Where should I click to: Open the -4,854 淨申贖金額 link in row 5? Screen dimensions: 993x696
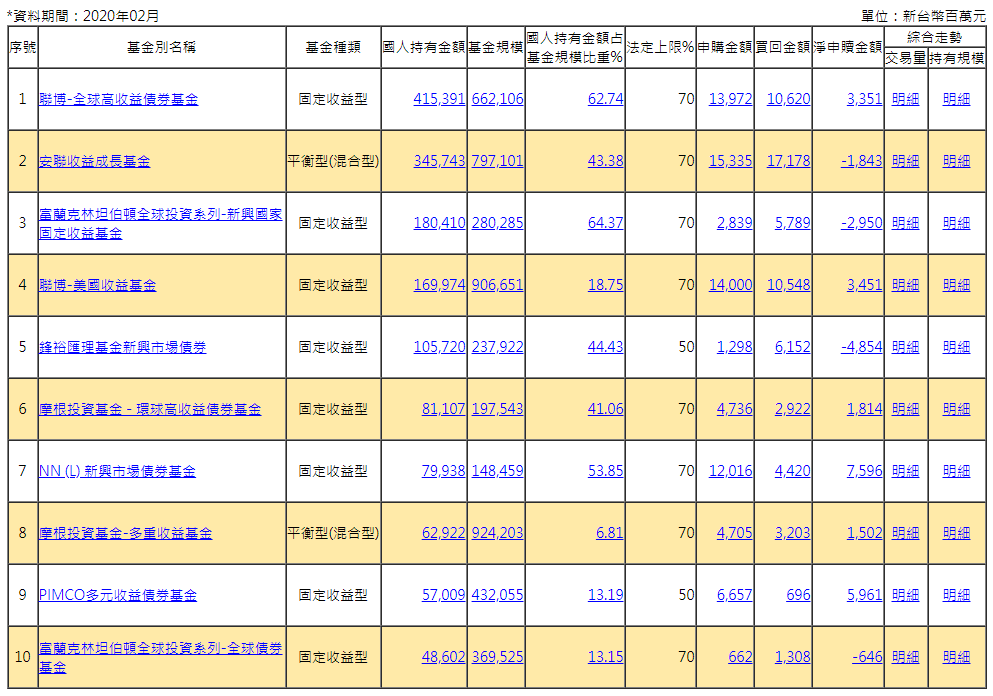point(862,347)
